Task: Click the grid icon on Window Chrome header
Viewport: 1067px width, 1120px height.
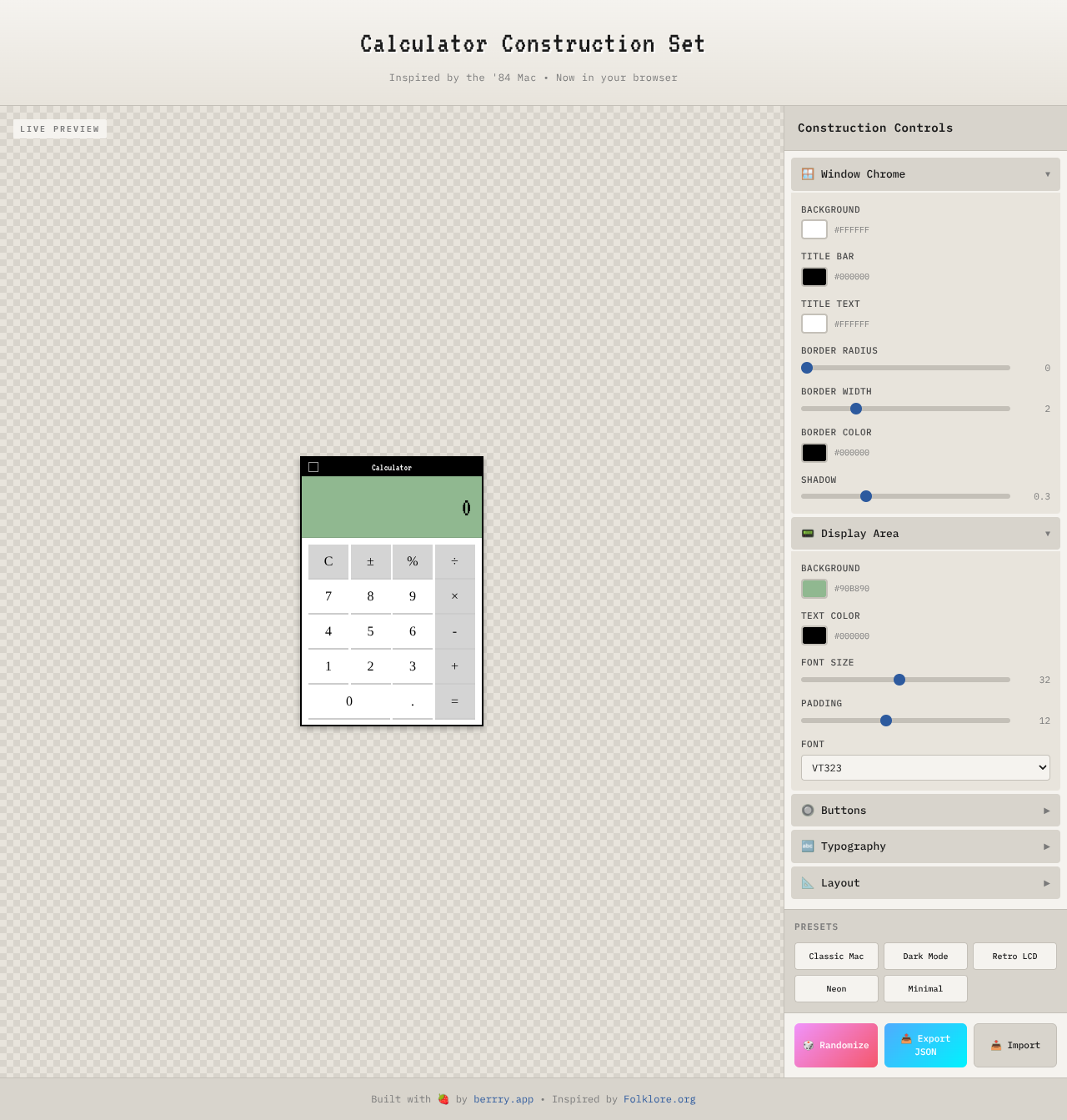Action: [807, 174]
